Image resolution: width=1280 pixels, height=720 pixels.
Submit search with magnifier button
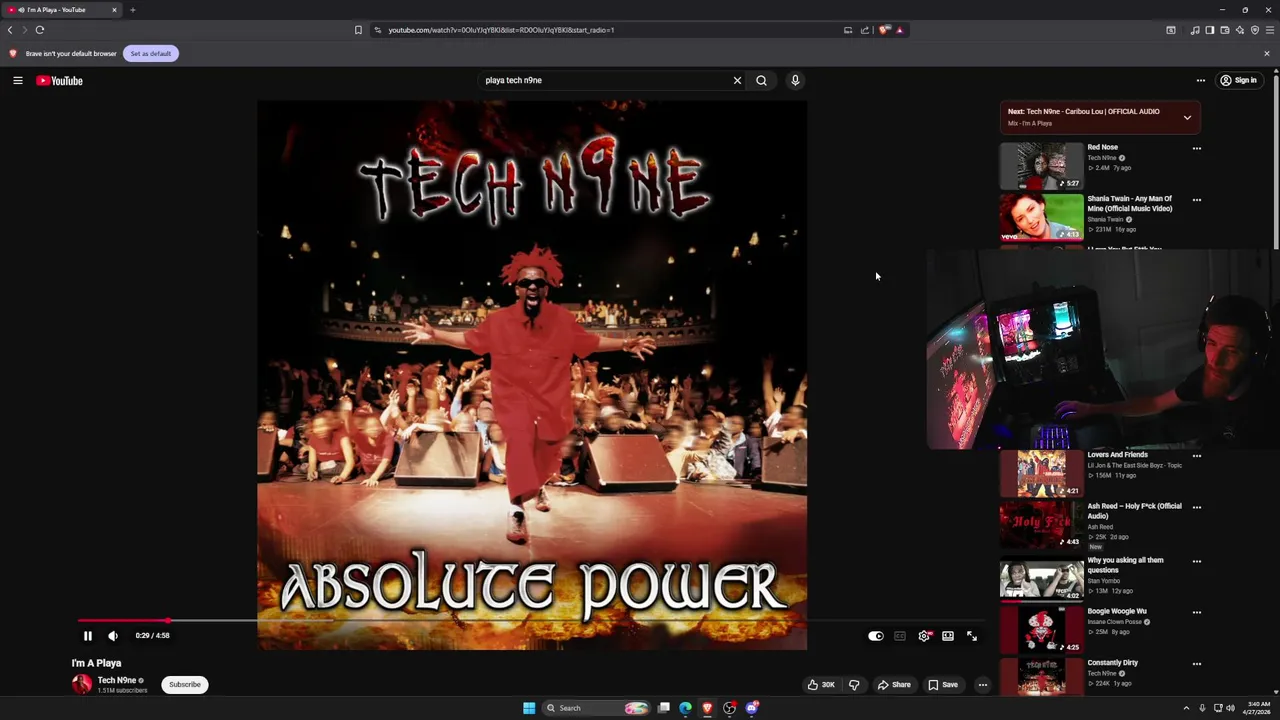coord(761,80)
